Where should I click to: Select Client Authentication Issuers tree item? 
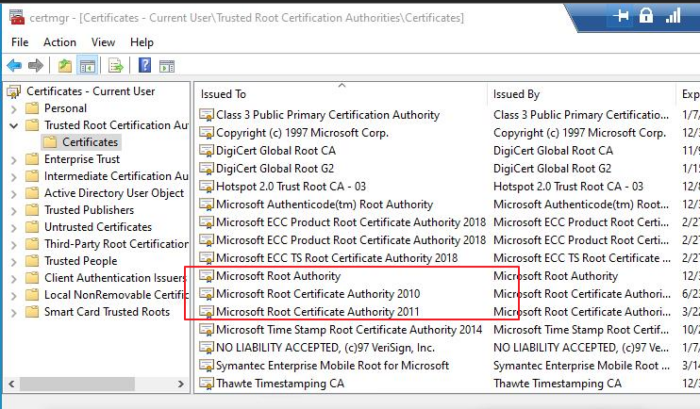(x=115, y=278)
